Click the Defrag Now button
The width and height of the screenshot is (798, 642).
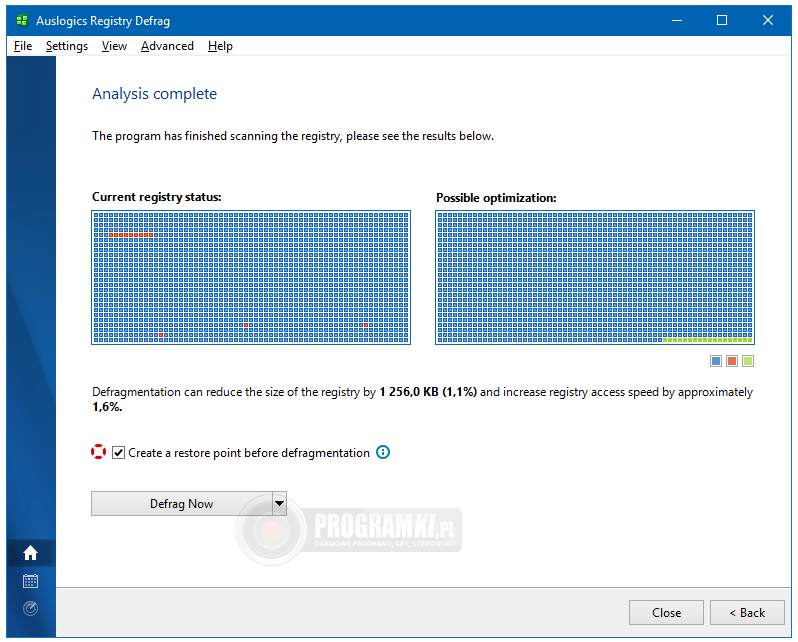(x=182, y=504)
